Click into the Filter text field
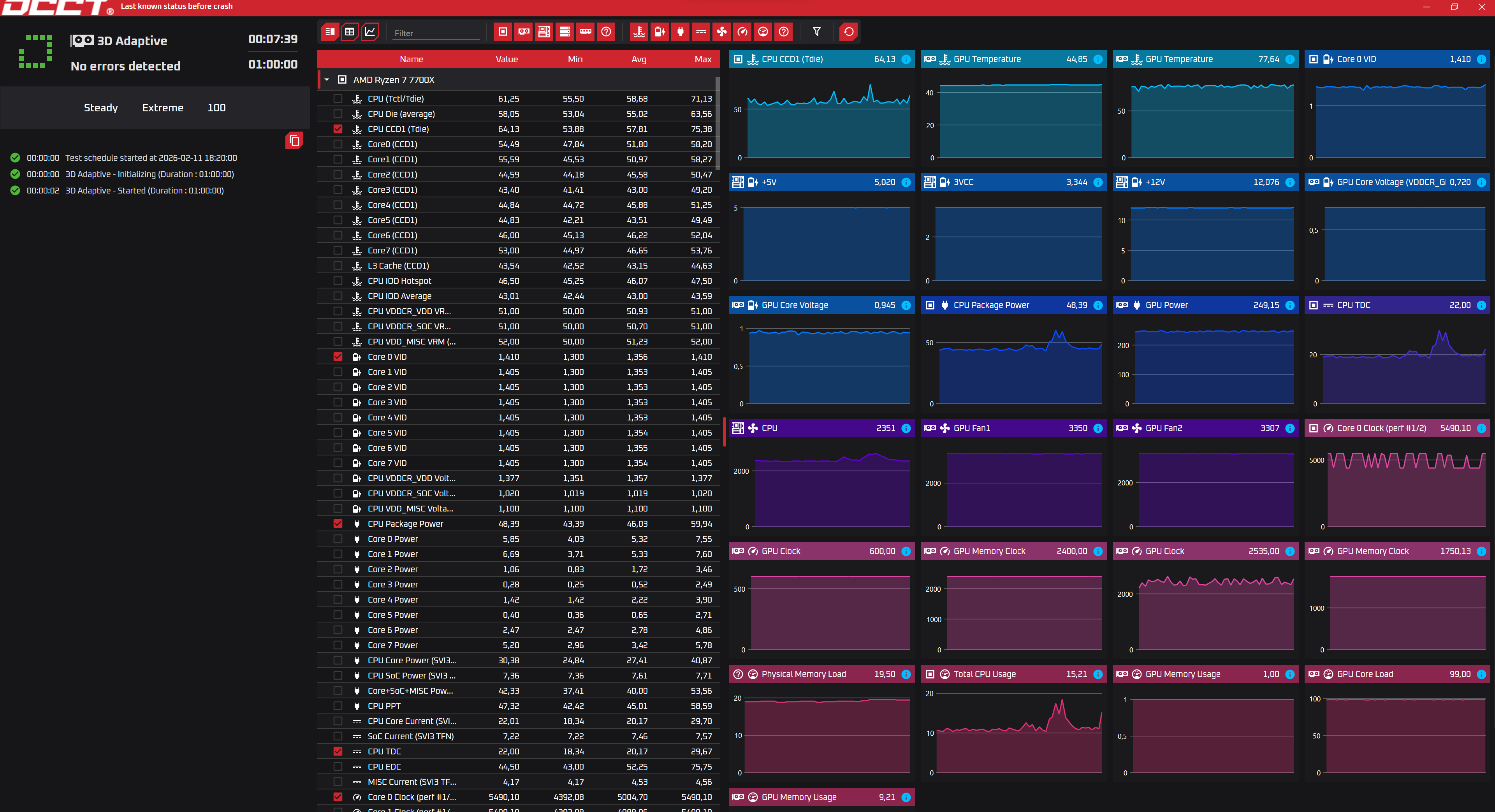The height and width of the screenshot is (812, 1495). [436, 33]
